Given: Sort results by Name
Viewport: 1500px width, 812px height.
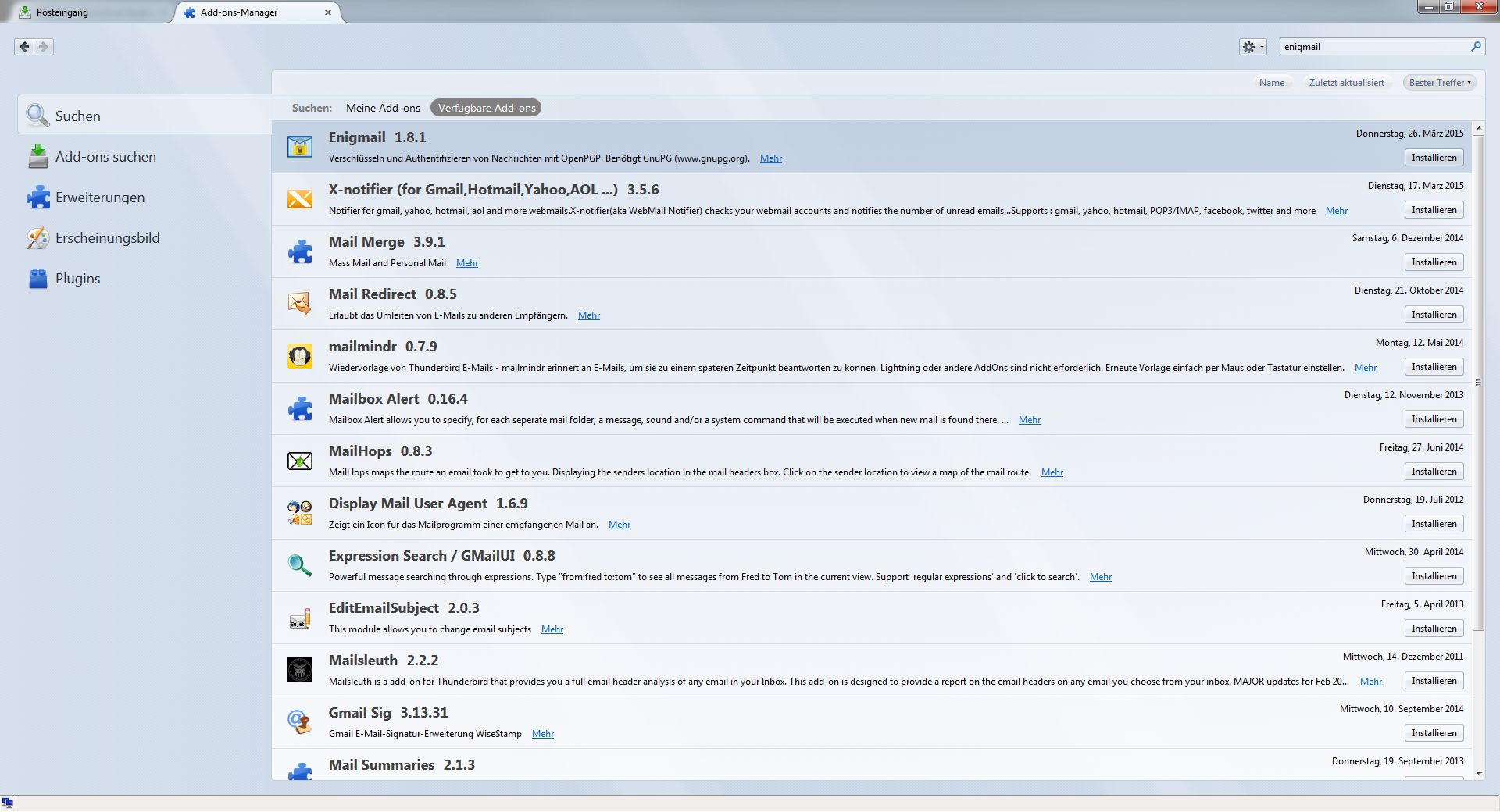Looking at the screenshot, I should point(1271,83).
